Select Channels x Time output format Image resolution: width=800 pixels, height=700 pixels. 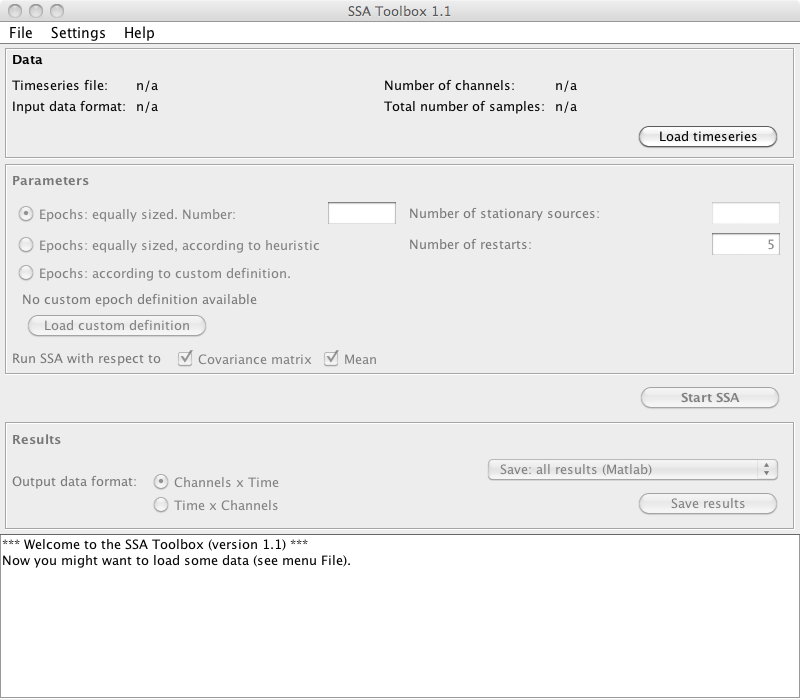click(162, 482)
